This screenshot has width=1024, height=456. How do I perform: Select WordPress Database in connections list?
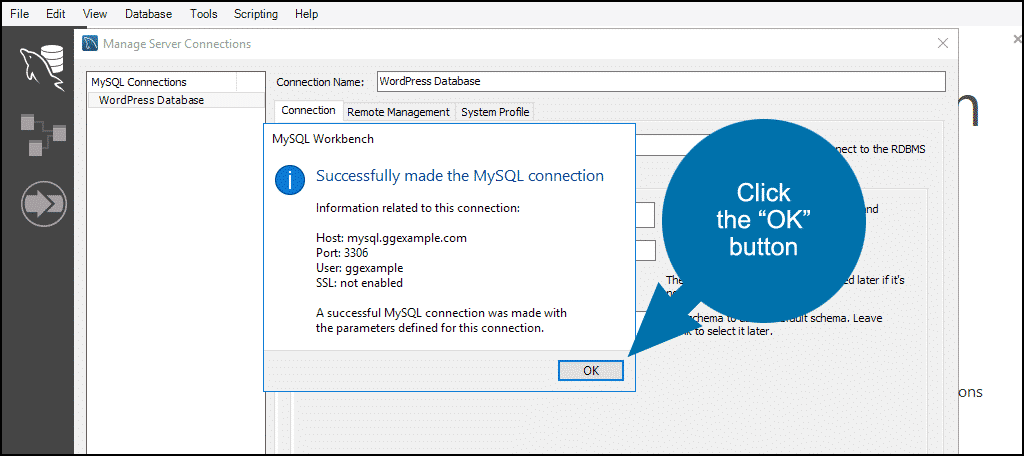click(176, 100)
